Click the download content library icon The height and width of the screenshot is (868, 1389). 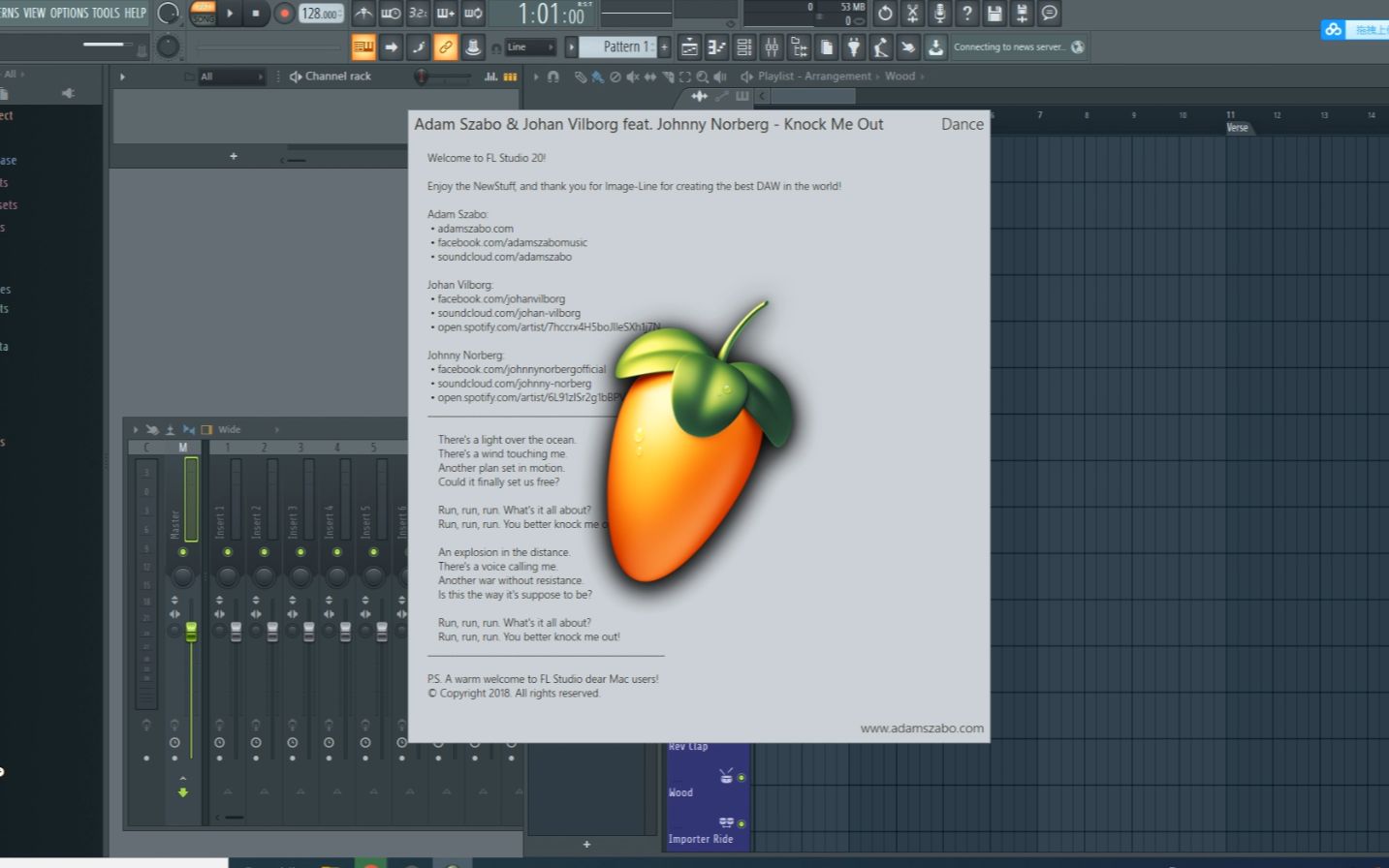[x=935, y=46]
